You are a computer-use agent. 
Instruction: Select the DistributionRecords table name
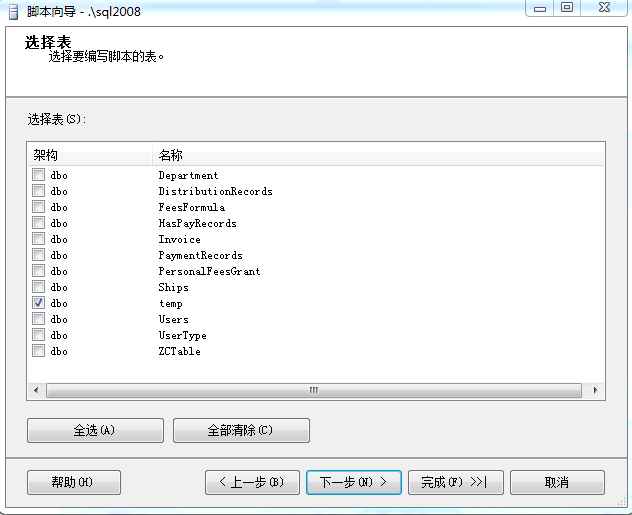[x=216, y=191]
